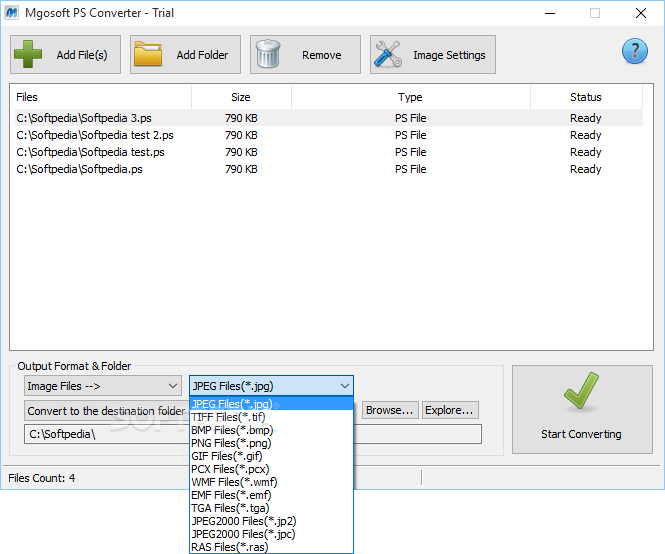
Task: Sort the list by the Type column header
Action: coord(411,97)
